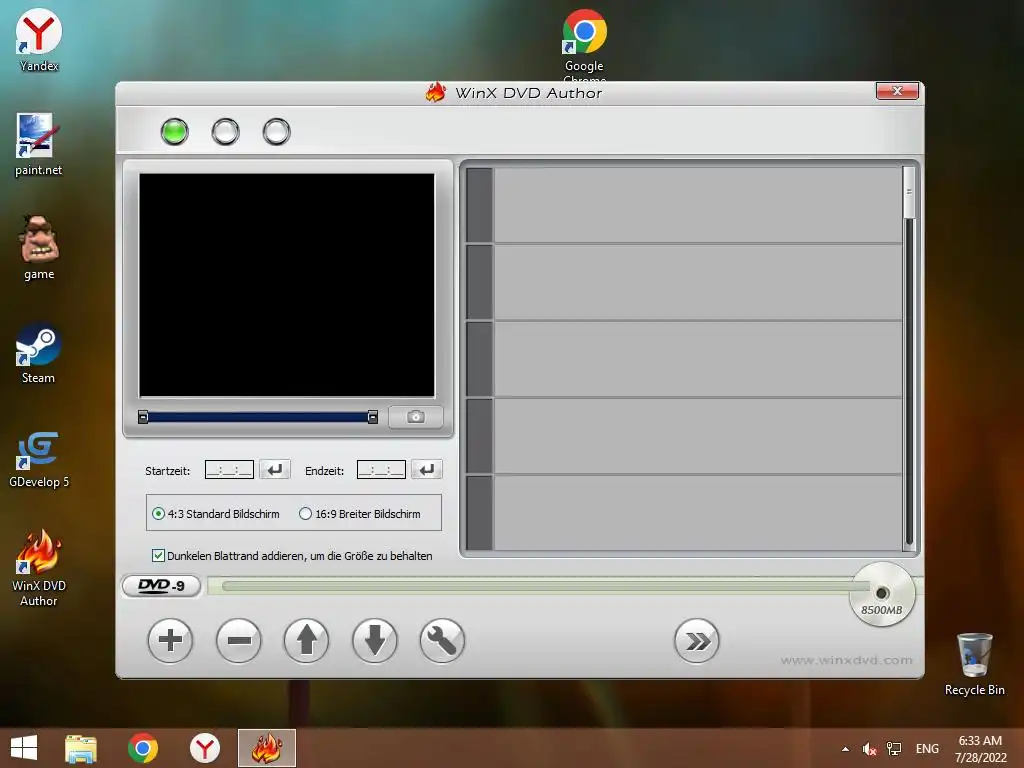Screen dimensions: 1024x768
Task: Open File Explorer from the taskbar
Action: point(81,748)
